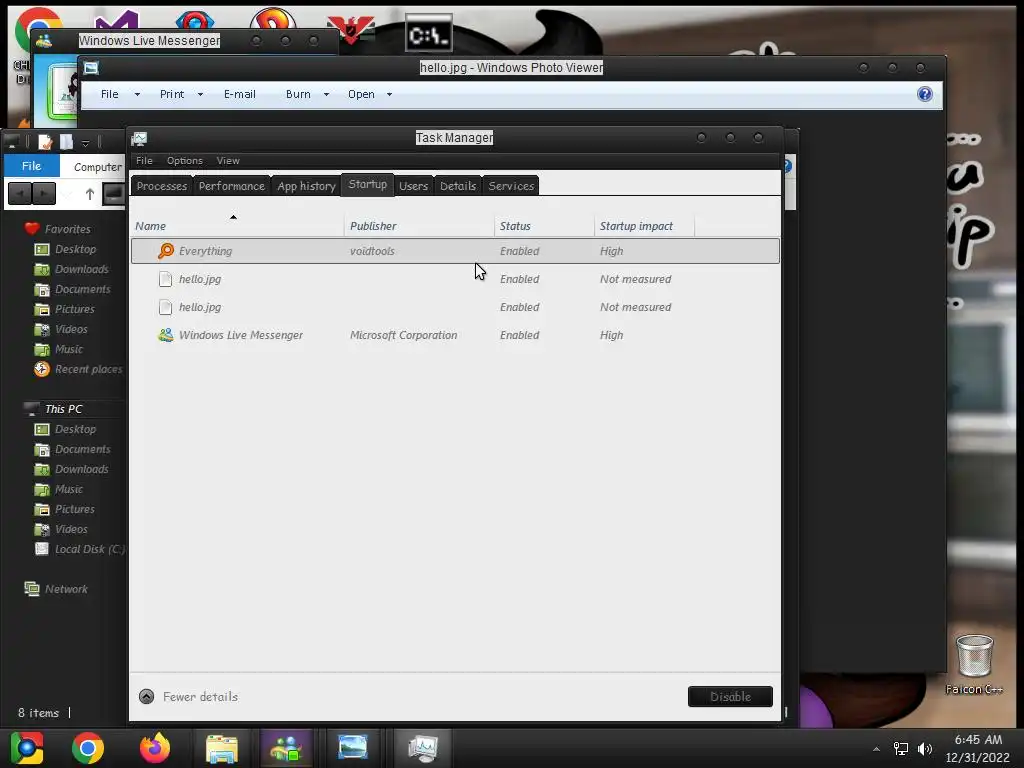Click the Start button on taskbar

click(x=27, y=748)
